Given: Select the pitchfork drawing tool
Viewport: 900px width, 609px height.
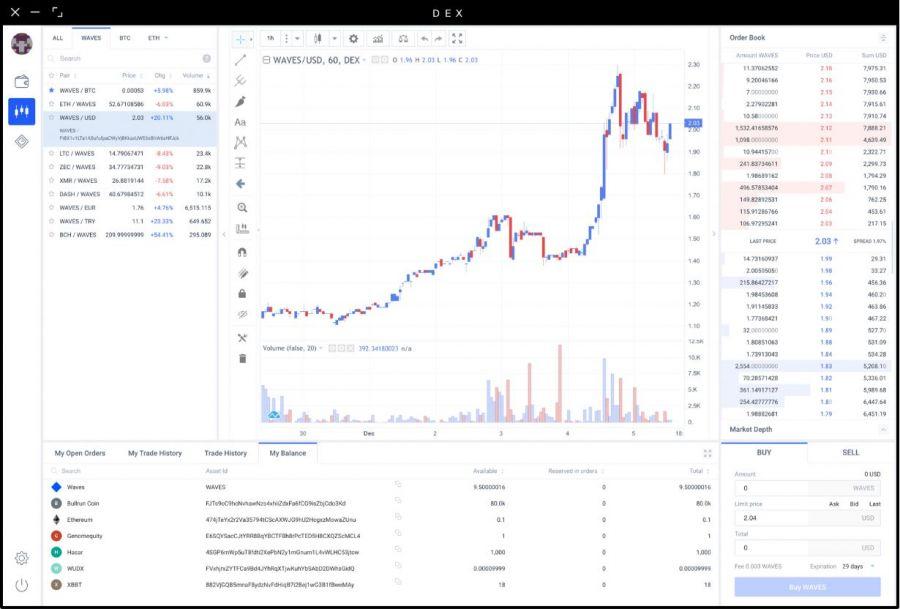Looking at the screenshot, I should coord(241,80).
